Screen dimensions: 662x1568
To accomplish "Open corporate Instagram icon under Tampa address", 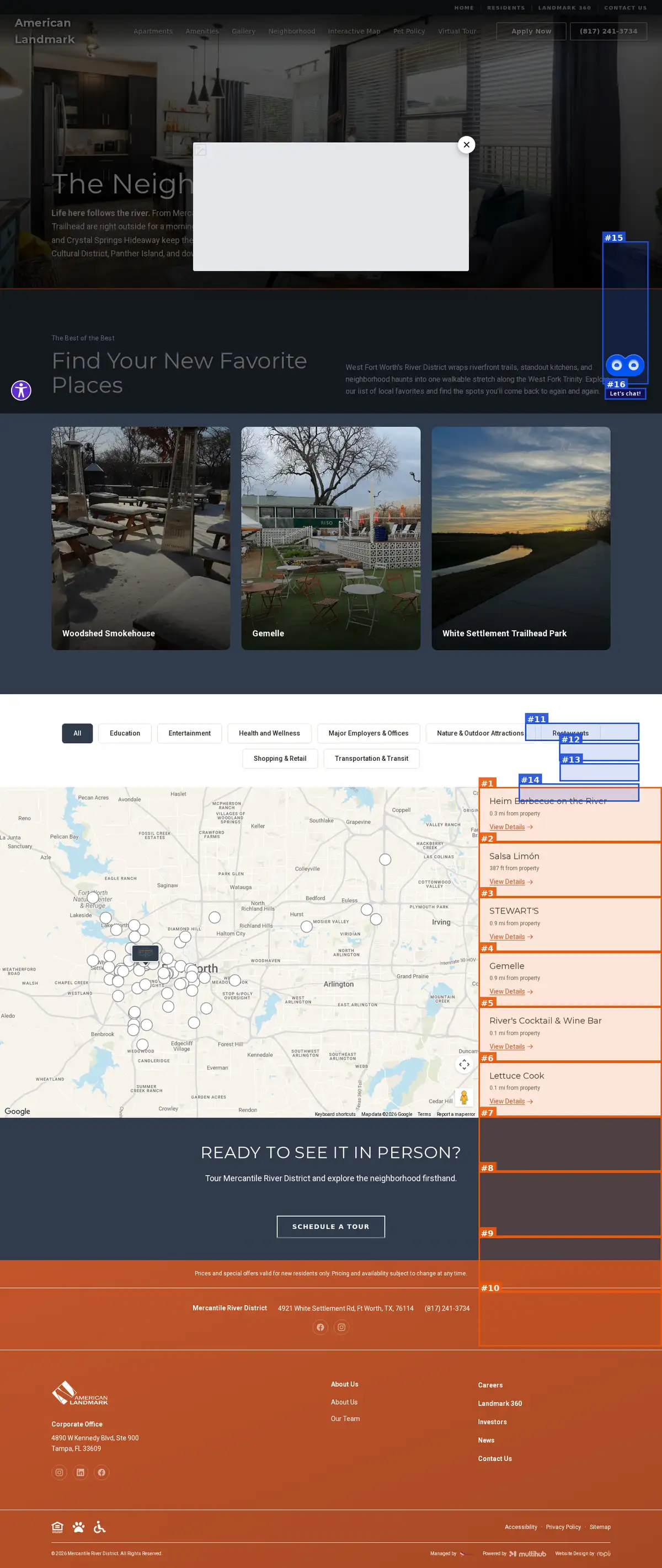I will click(x=59, y=1472).
